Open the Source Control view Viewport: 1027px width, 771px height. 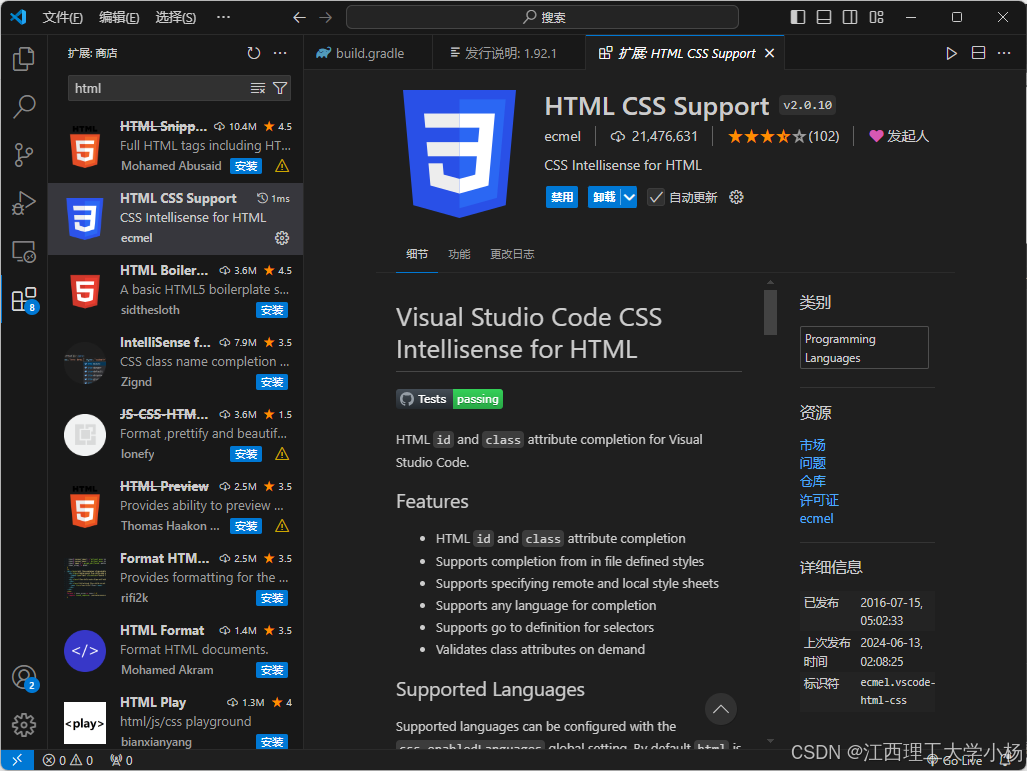(x=24, y=155)
